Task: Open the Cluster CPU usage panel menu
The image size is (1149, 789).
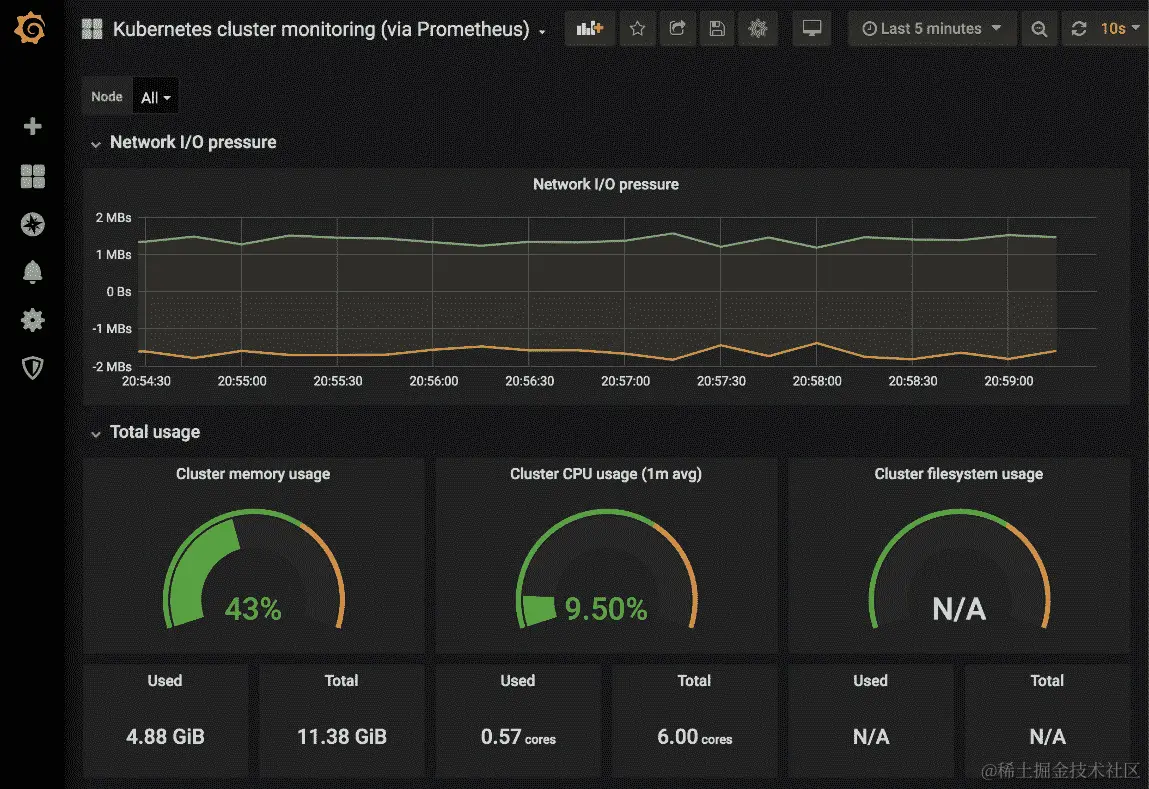Action: point(605,474)
